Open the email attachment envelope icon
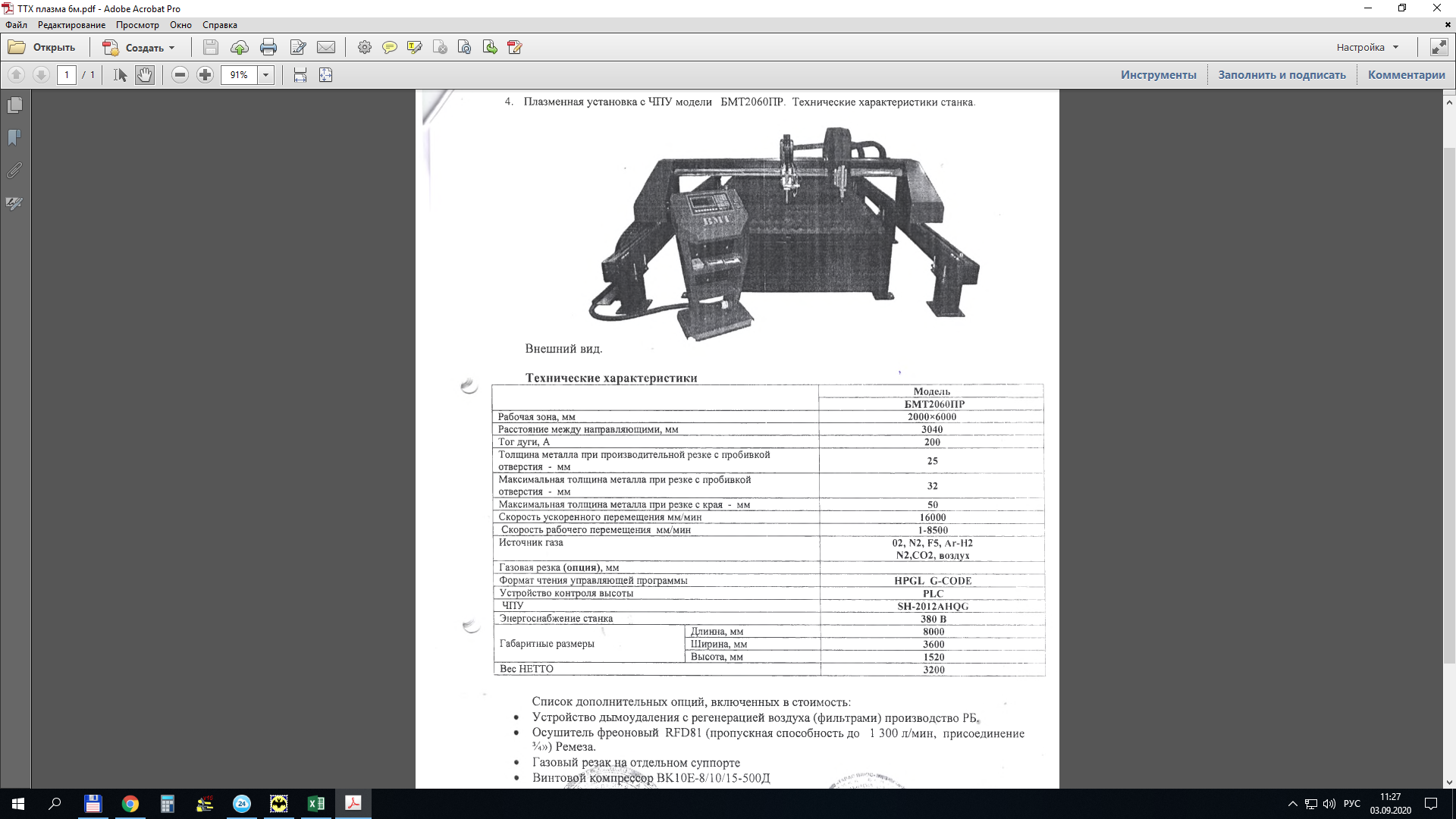 click(x=326, y=47)
